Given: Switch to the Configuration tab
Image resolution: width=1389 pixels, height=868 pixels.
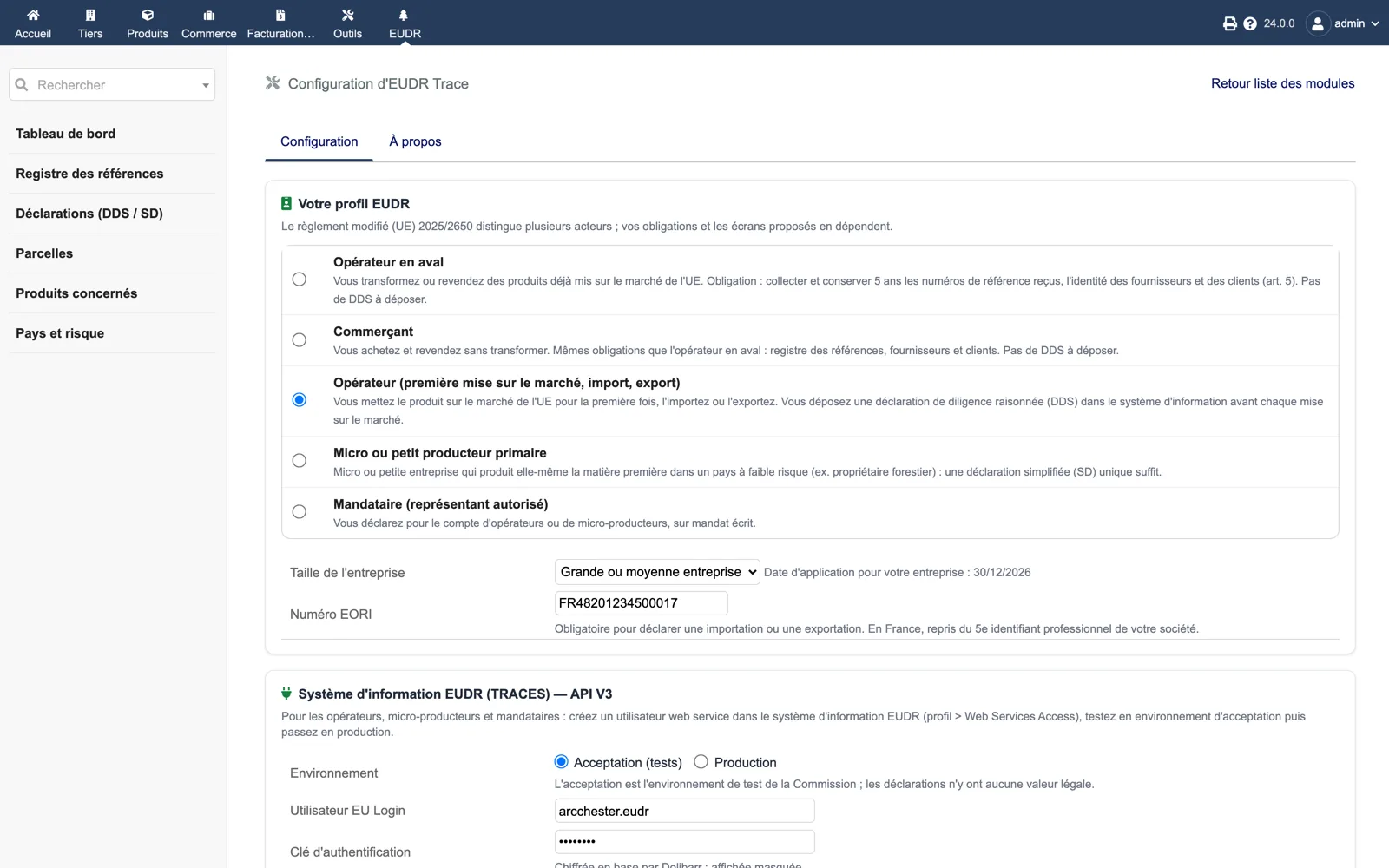Looking at the screenshot, I should (x=319, y=141).
